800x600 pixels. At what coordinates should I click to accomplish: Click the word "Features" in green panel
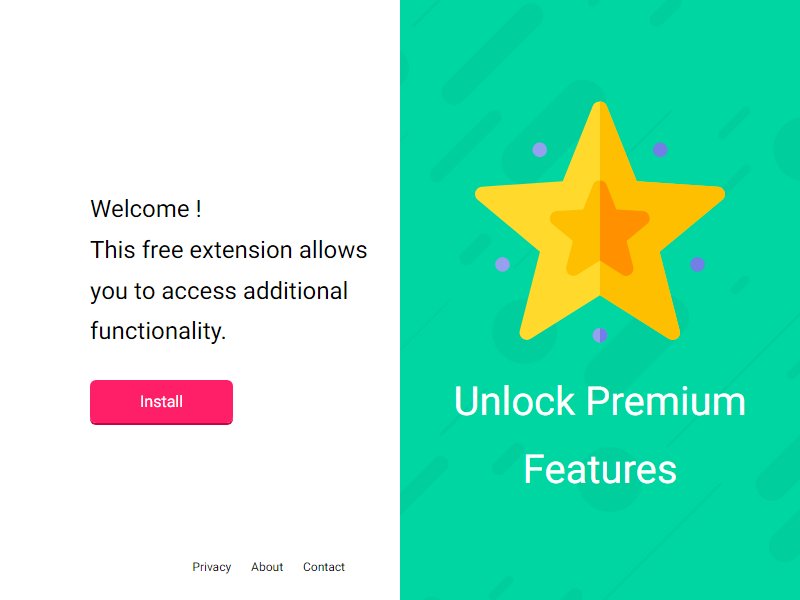[600, 469]
